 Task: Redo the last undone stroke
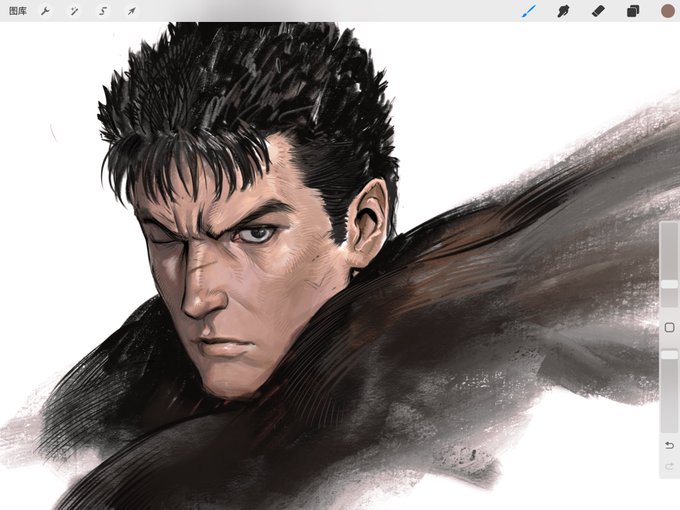point(669,466)
